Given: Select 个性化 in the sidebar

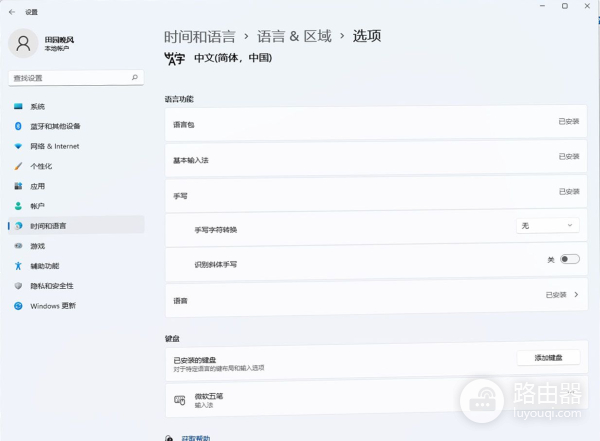Looking at the screenshot, I should [x=41, y=166].
